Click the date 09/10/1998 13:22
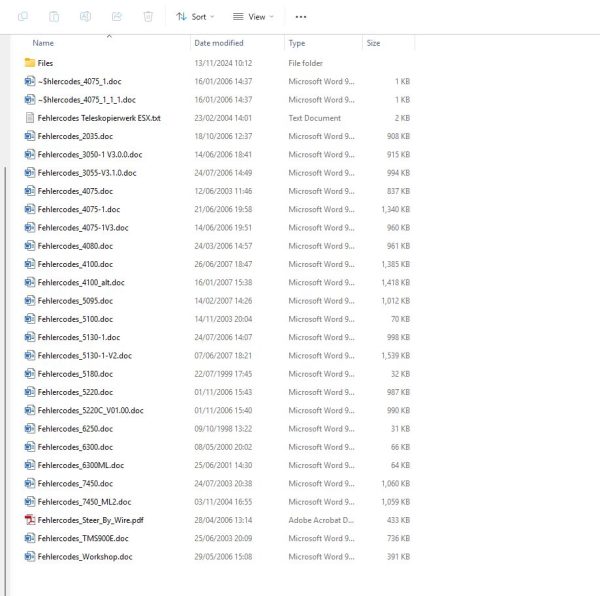The image size is (600, 596). click(x=223, y=429)
